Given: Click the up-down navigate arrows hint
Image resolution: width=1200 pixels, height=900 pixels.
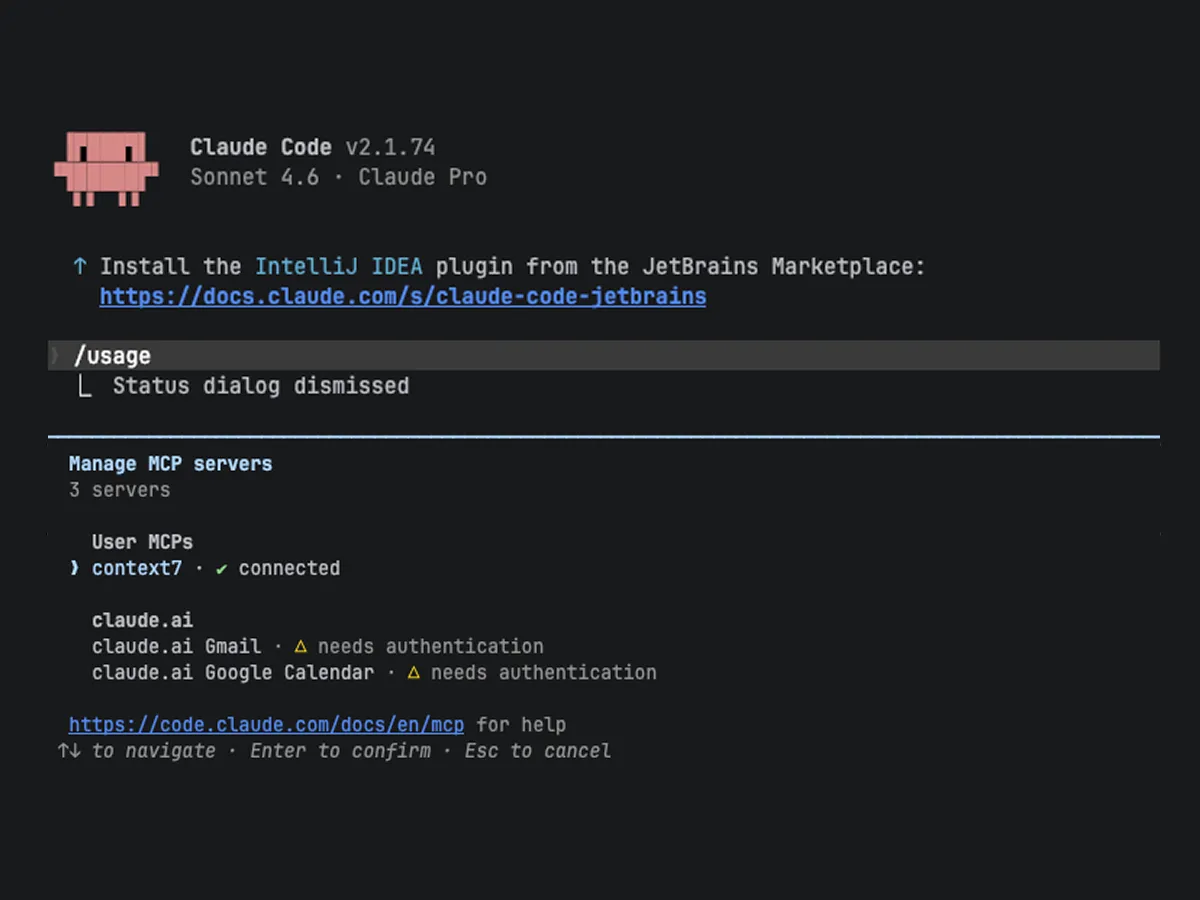Looking at the screenshot, I should [x=69, y=751].
